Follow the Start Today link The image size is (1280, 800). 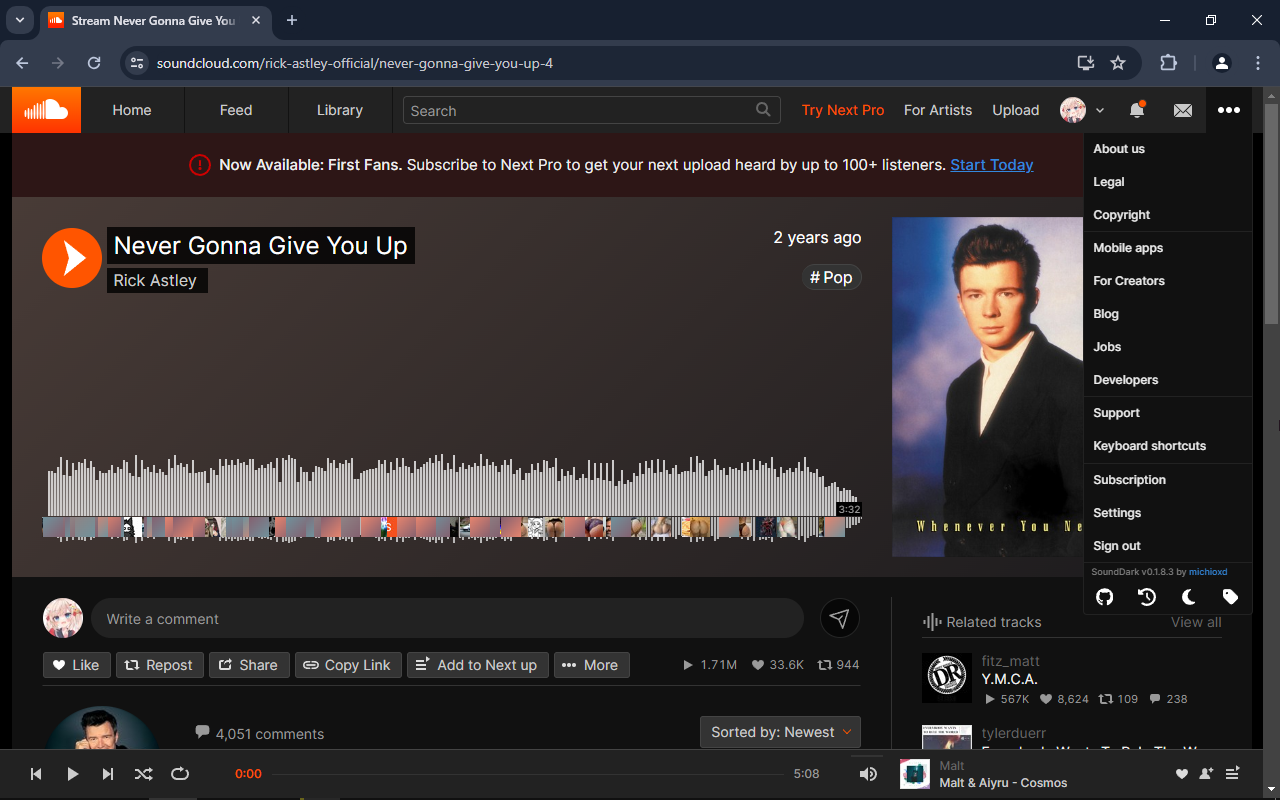click(992, 165)
